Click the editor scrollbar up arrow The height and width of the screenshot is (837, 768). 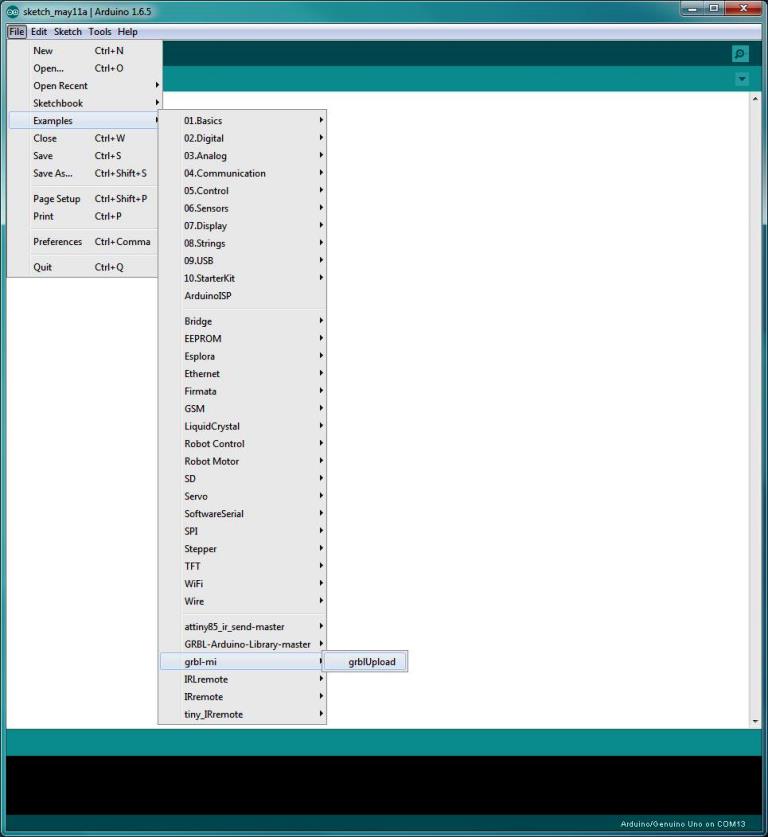point(755,99)
